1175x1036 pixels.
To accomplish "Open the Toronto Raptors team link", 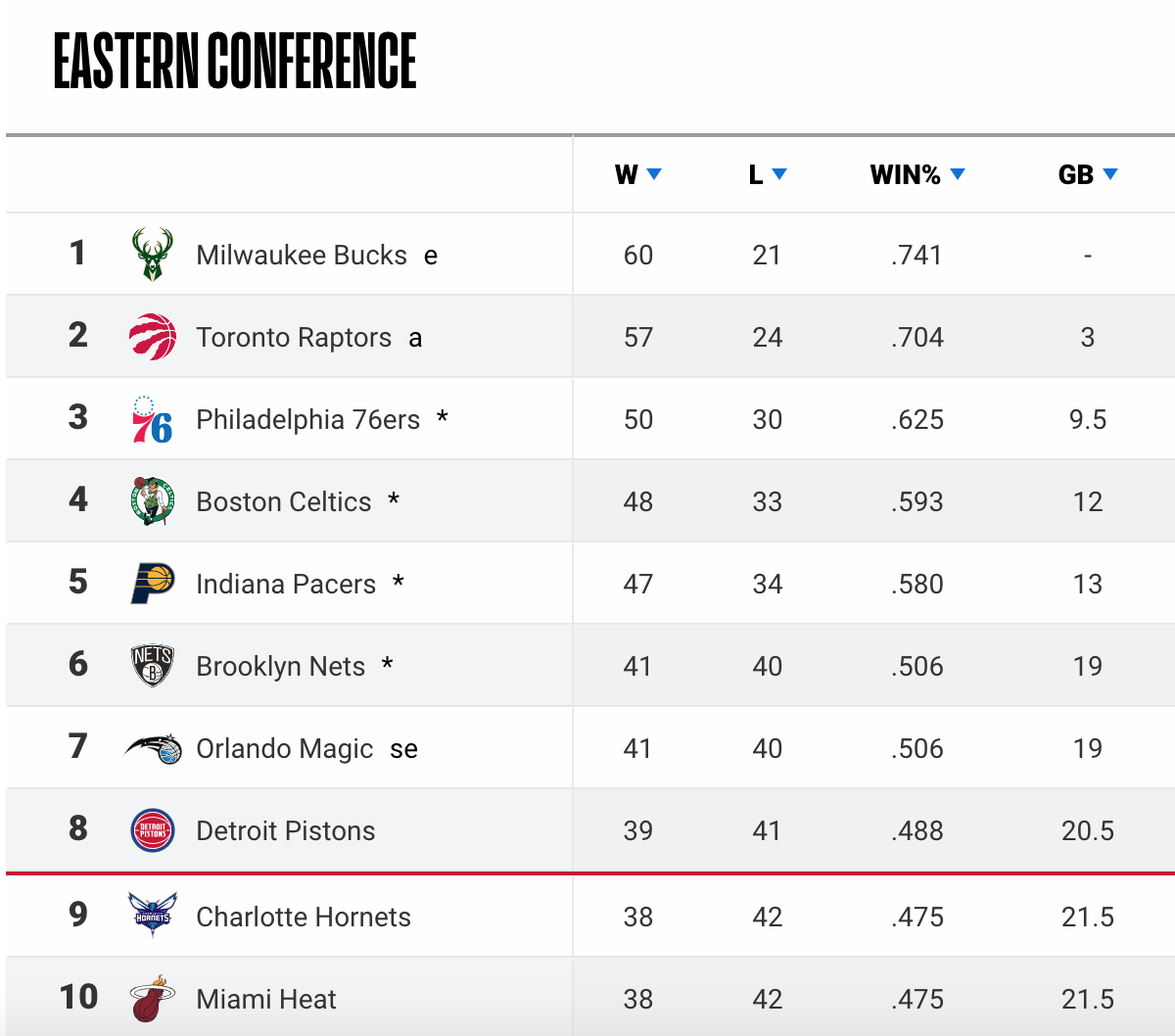I will [x=294, y=338].
